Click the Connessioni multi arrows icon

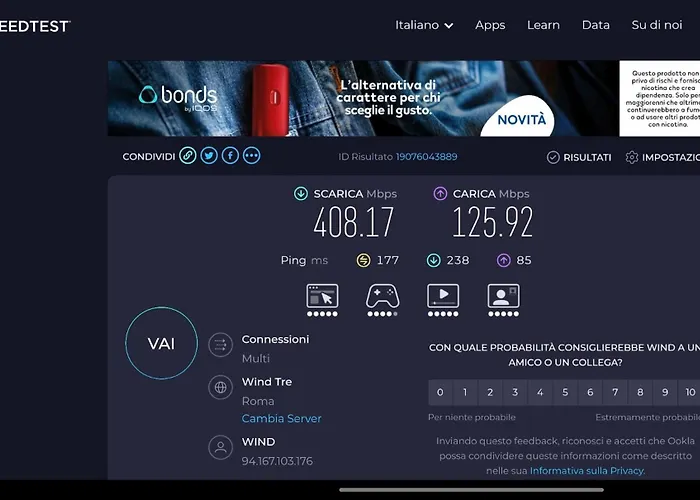(221, 345)
